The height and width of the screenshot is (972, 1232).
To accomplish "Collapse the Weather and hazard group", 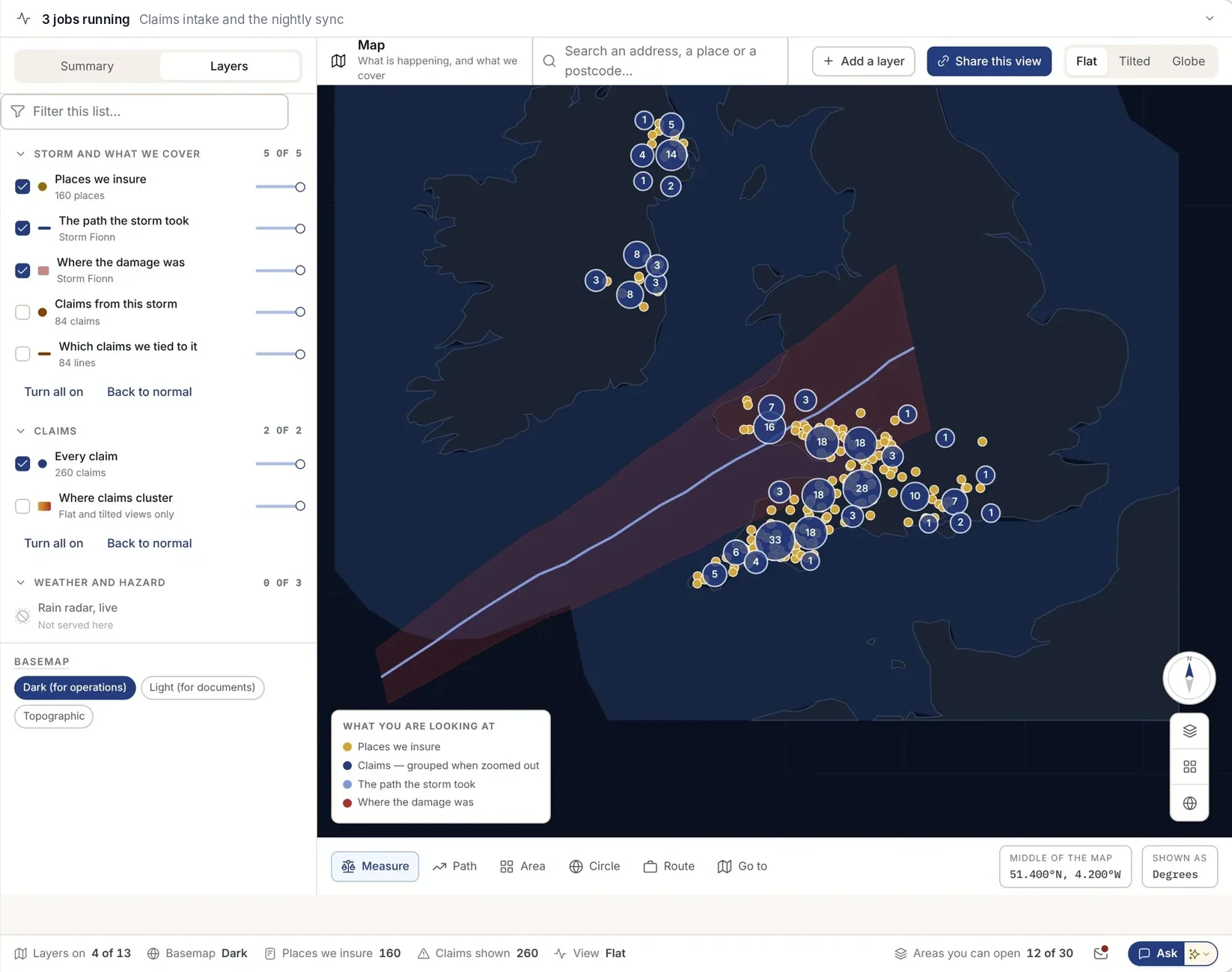I will [x=20, y=582].
